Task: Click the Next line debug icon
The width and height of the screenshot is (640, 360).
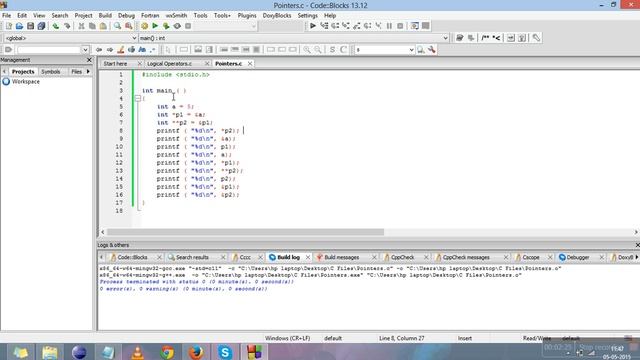Action: tap(335, 26)
